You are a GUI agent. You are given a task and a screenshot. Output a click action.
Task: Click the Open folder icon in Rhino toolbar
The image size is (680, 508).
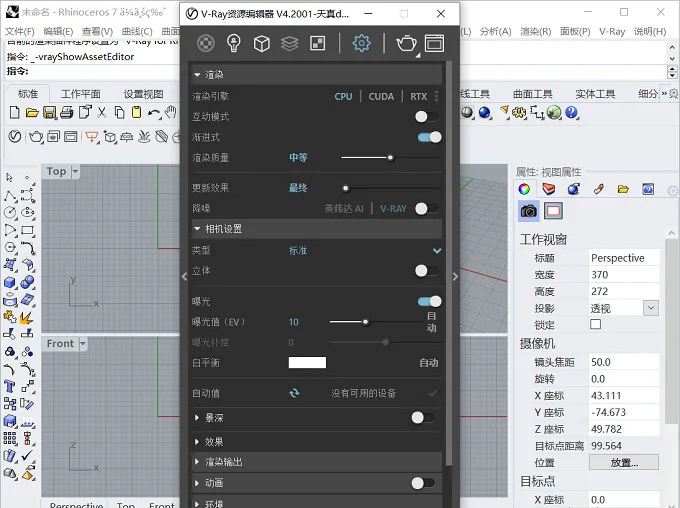32,113
